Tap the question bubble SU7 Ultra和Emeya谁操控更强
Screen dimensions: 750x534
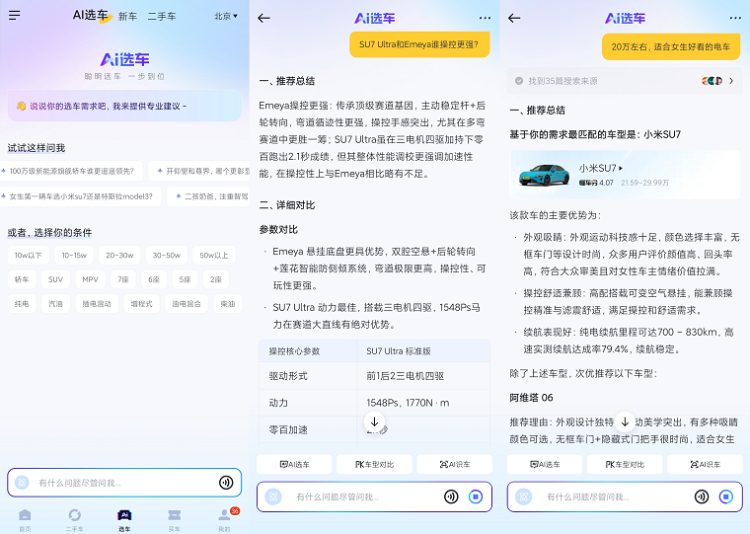pyautogui.click(x=419, y=44)
